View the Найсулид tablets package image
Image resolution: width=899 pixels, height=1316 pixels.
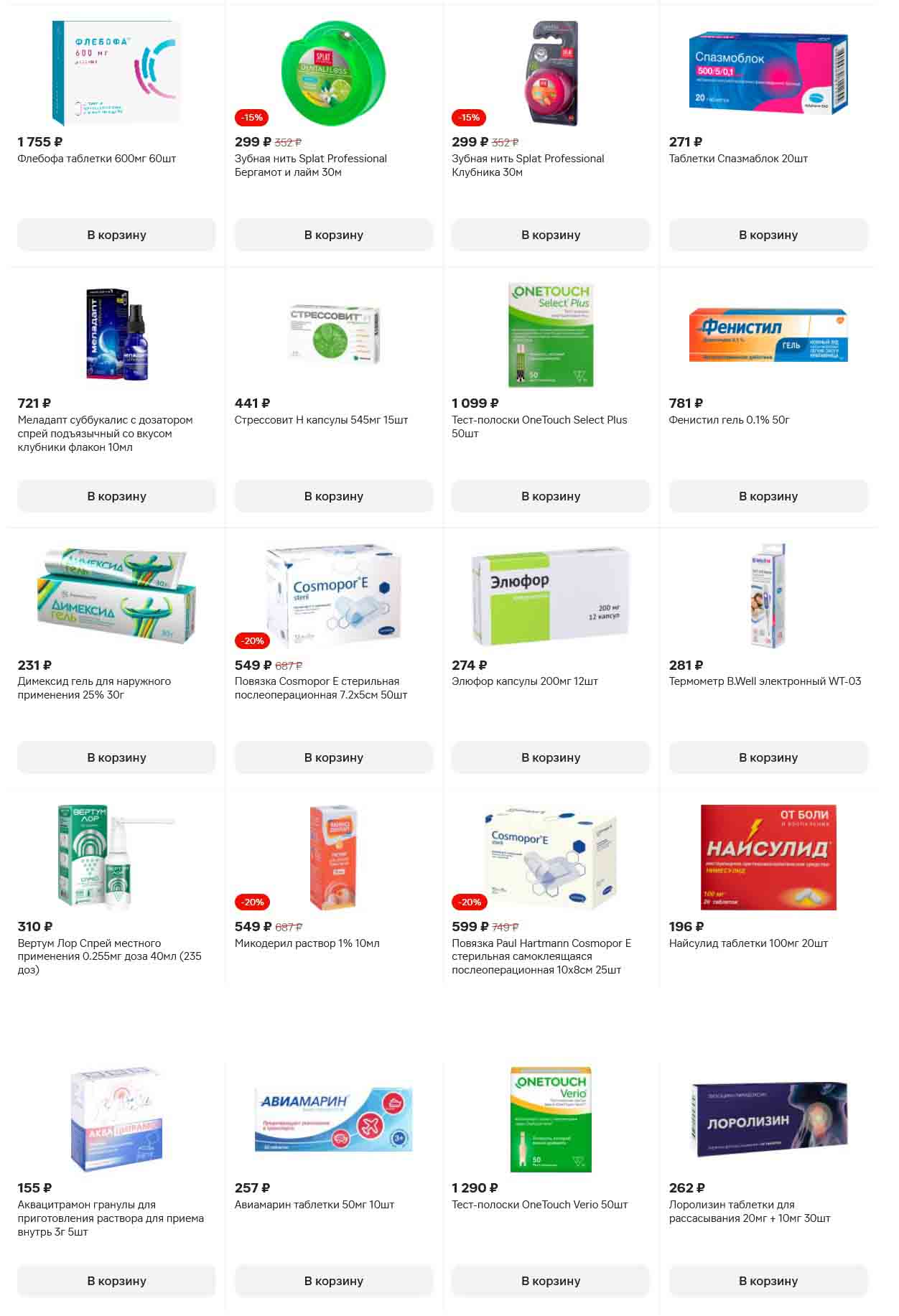[x=768, y=857]
